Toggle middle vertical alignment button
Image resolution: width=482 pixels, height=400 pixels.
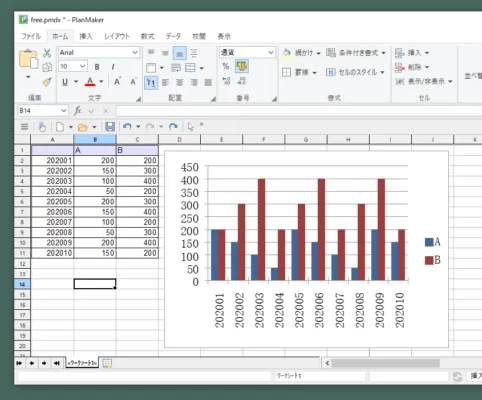pos(165,53)
